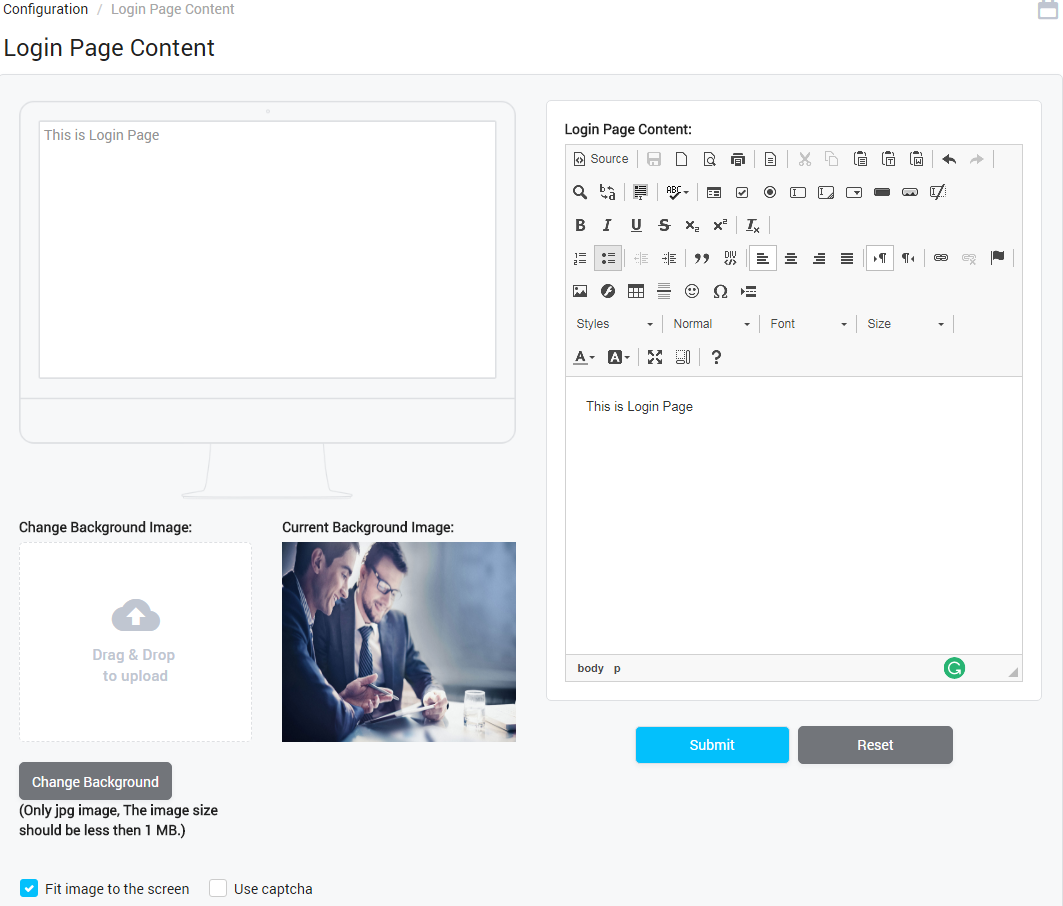The image size is (1063, 906).
Task: Disable Fit image to the screen
Action: click(x=28, y=888)
